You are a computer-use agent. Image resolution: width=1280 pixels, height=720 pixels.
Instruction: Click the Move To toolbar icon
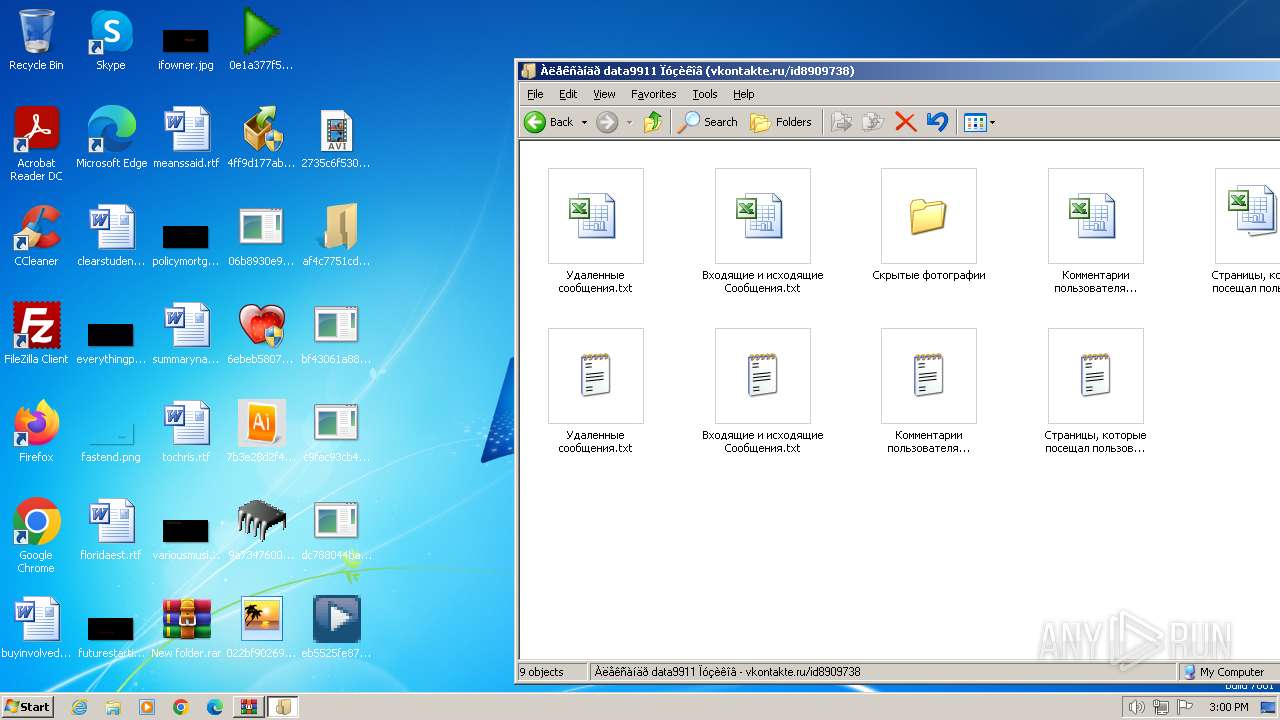(x=842, y=122)
